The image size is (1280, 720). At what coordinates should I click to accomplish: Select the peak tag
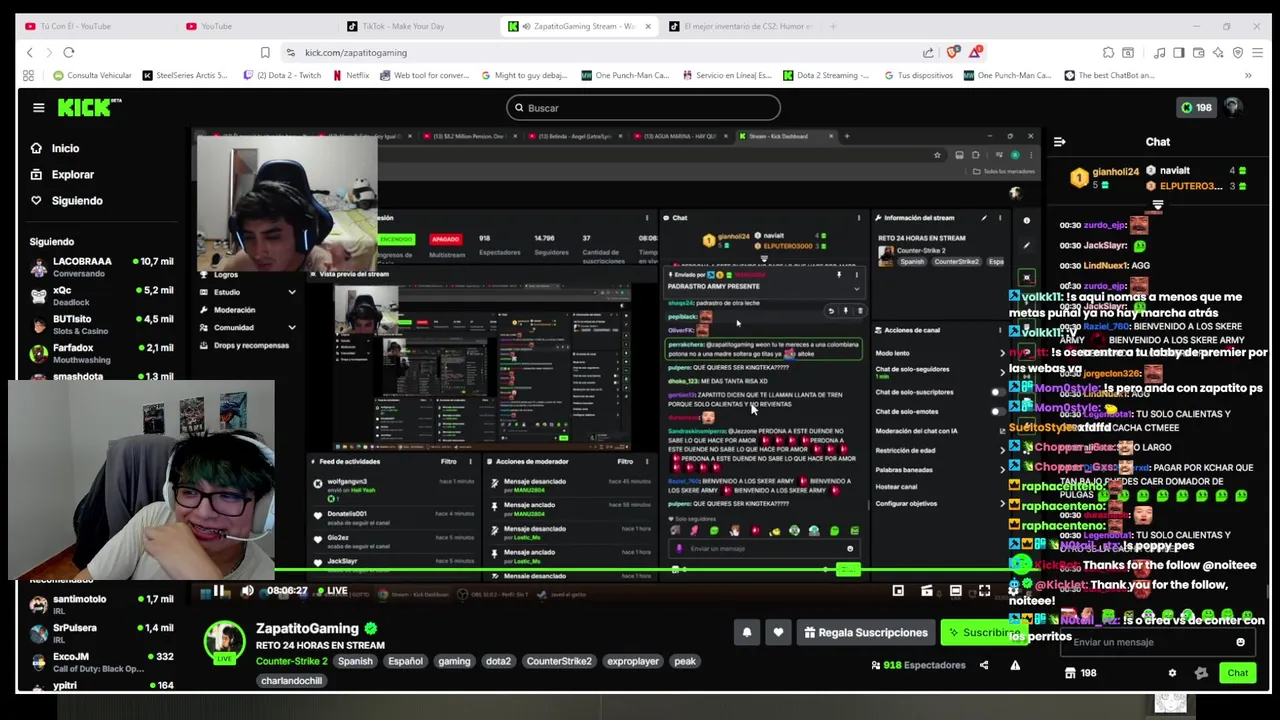[685, 661]
